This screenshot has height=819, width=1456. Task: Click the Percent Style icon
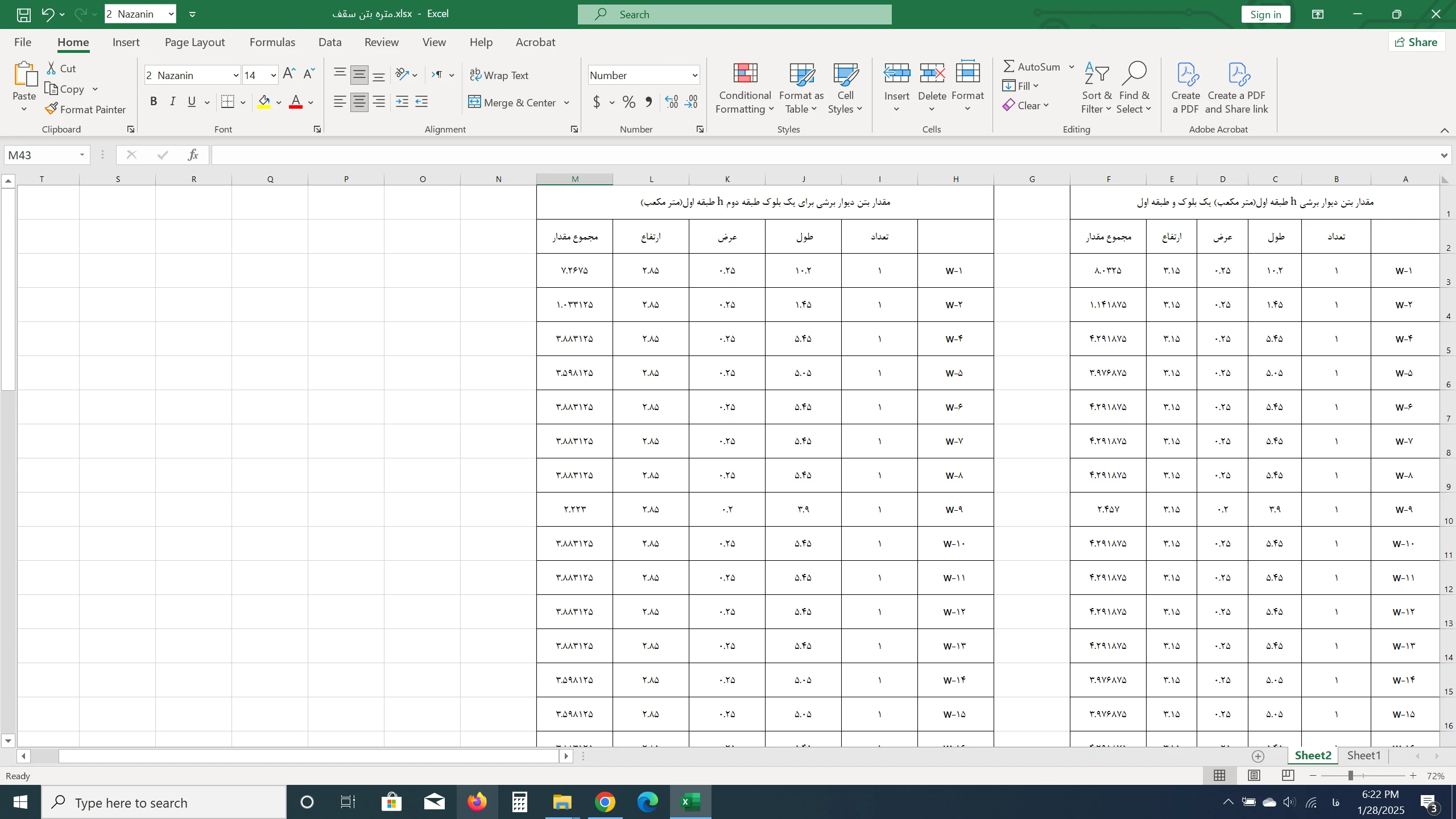[628, 102]
